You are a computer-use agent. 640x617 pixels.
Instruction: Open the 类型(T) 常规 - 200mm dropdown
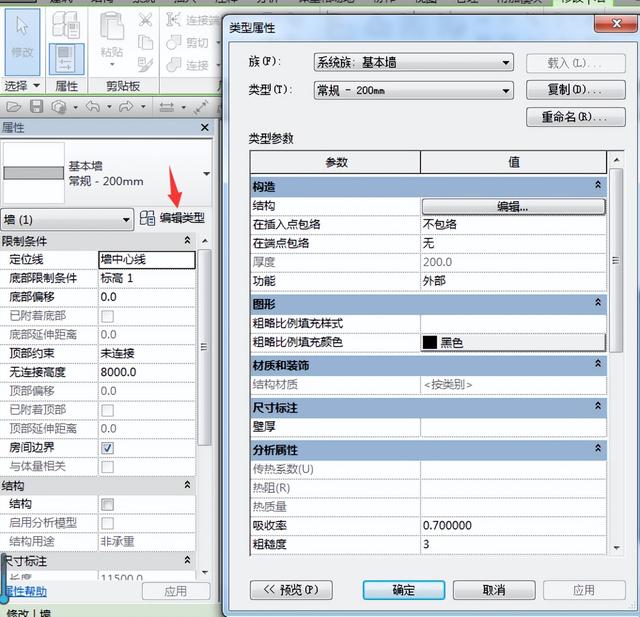413,90
